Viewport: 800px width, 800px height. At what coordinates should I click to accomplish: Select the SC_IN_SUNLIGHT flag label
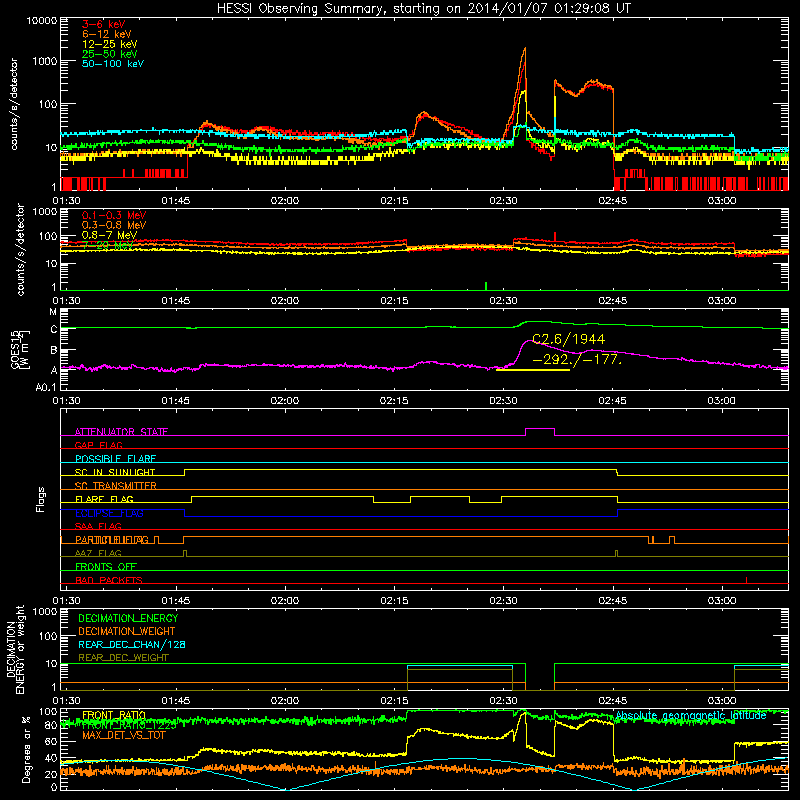pos(115,472)
